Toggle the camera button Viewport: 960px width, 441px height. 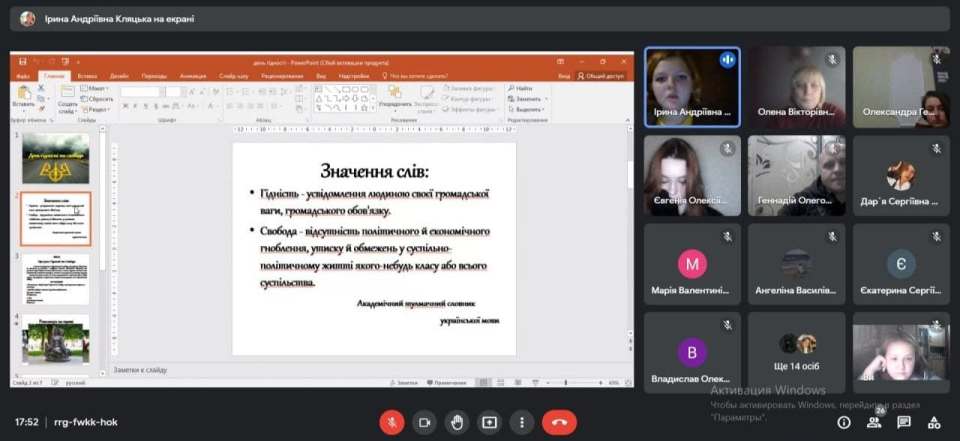point(424,422)
